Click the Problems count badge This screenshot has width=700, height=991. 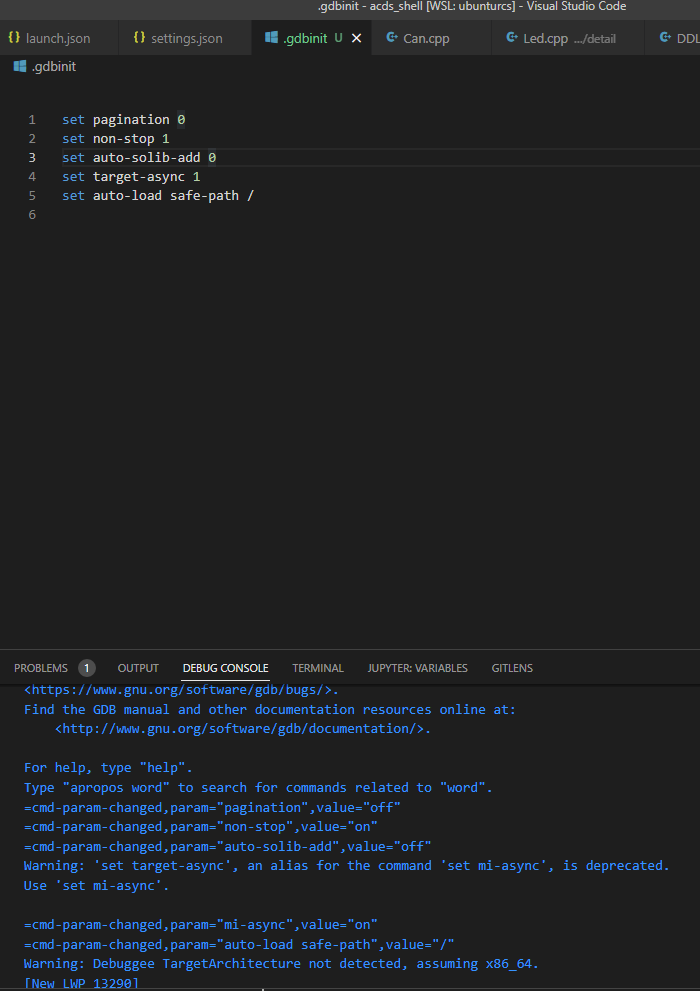pos(86,667)
